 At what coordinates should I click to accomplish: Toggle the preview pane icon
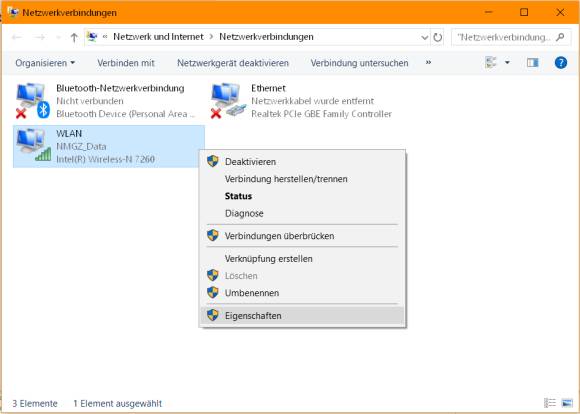tap(533, 63)
